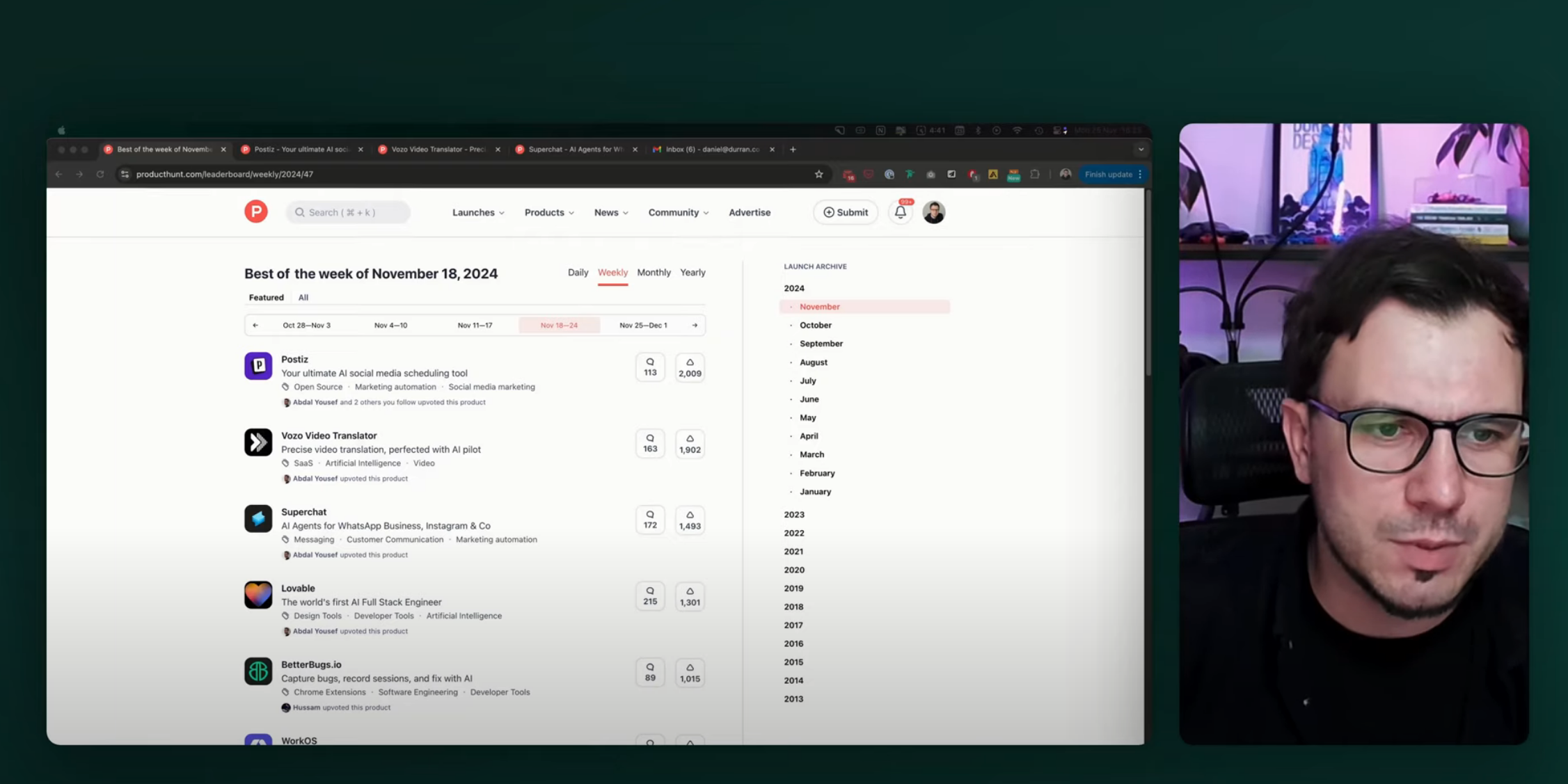Expand the Products menu
Viewport: 1568px width, 784px height.
tap(549, 212)
